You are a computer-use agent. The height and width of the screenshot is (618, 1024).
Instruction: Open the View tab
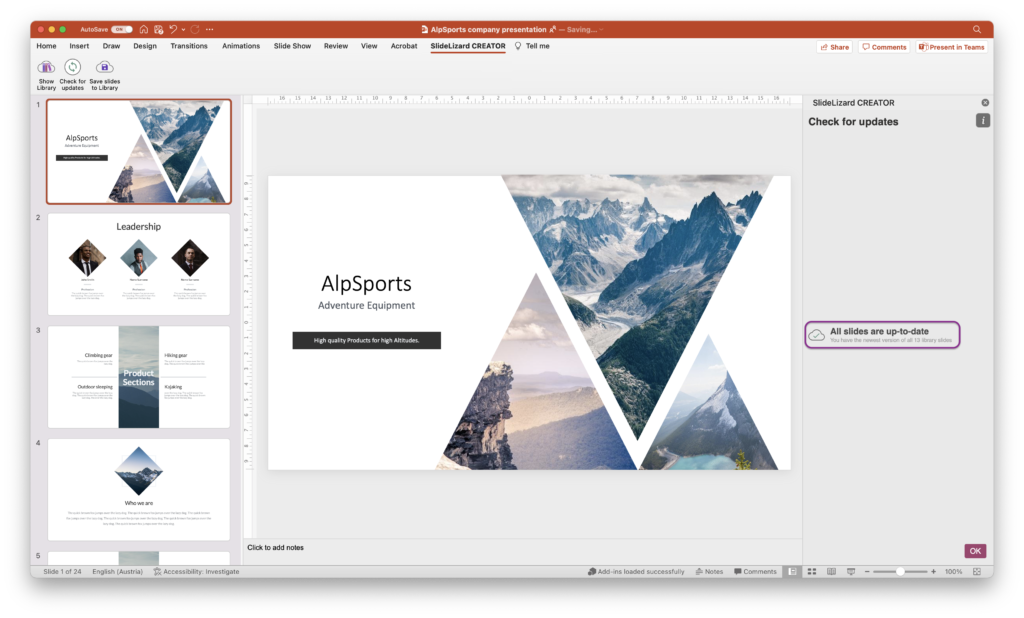(369, 46)
